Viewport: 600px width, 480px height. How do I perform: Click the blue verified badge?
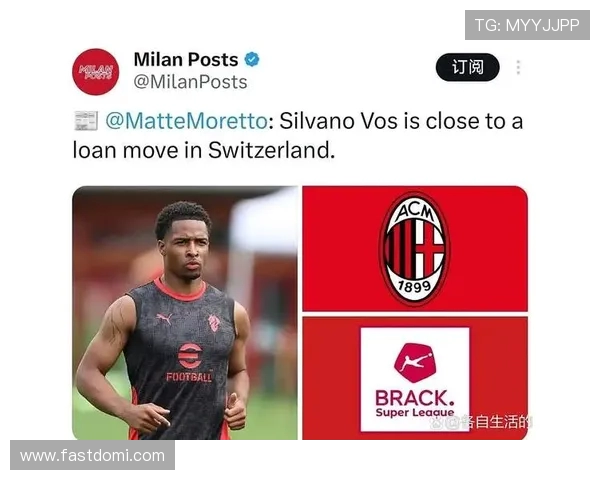(x=252, y=59)
